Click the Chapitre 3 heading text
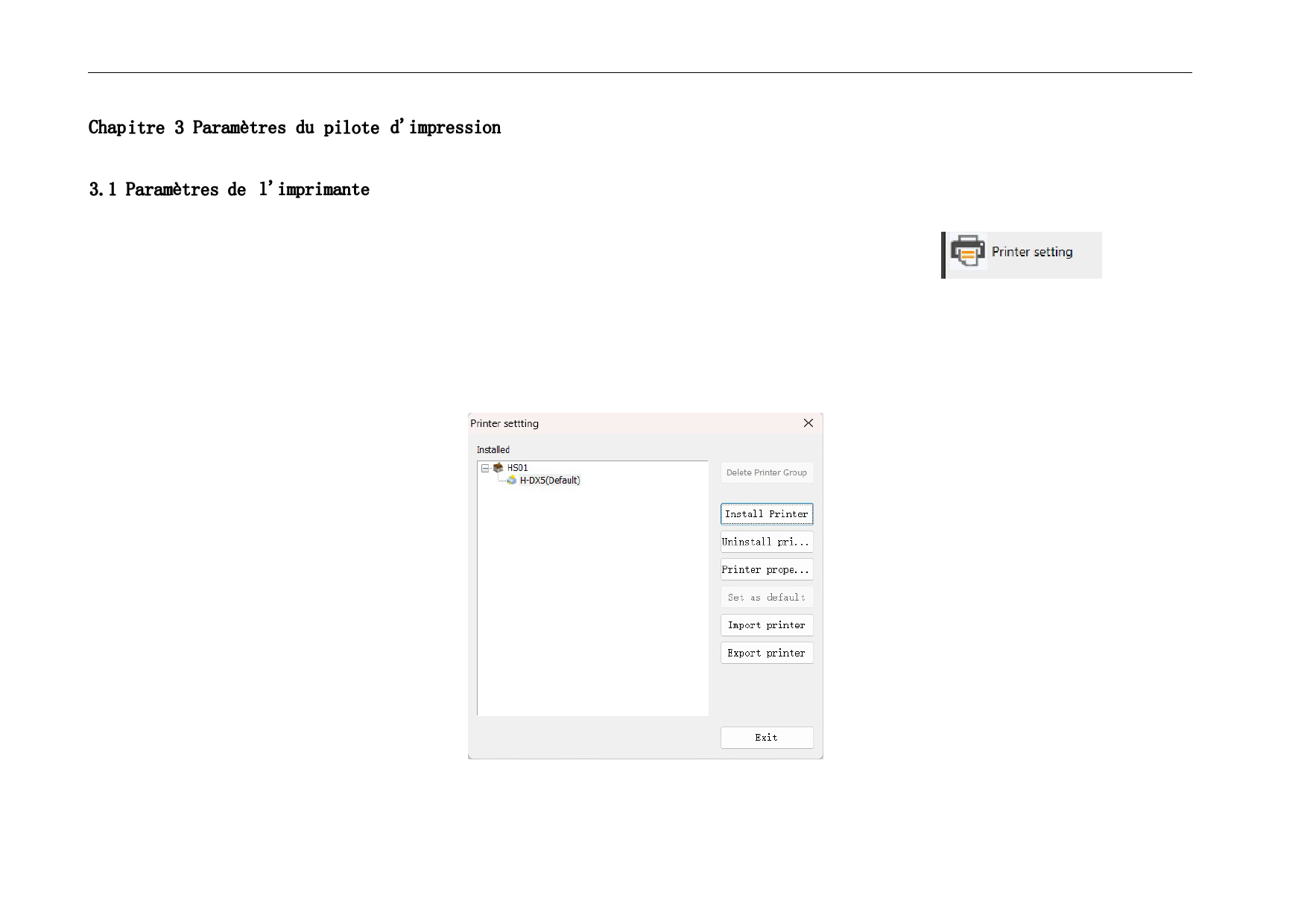The height and width of the screenshot is (924, 1307). (294, 127)
